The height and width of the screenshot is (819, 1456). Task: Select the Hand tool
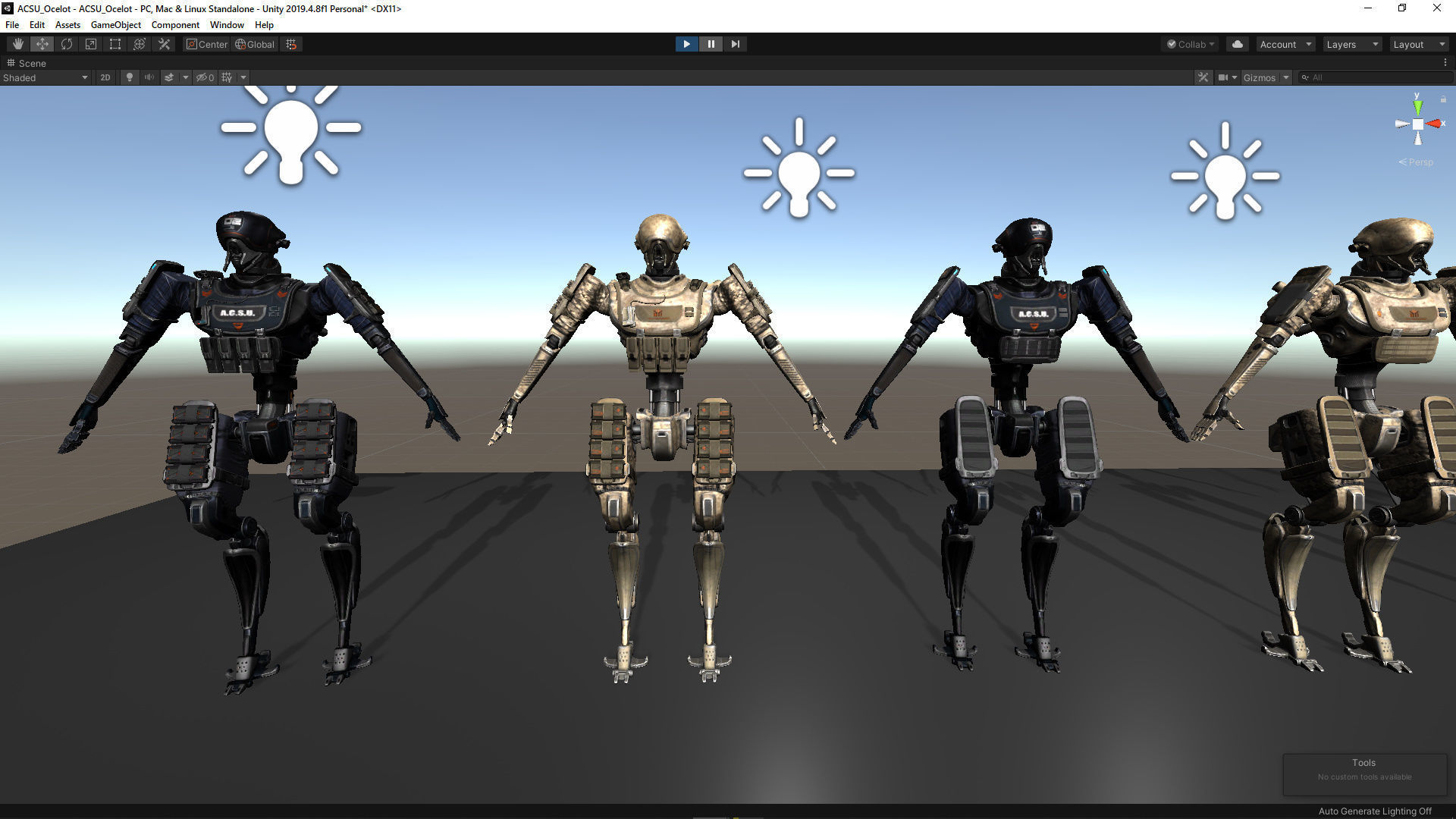click(x=17, y=44)
